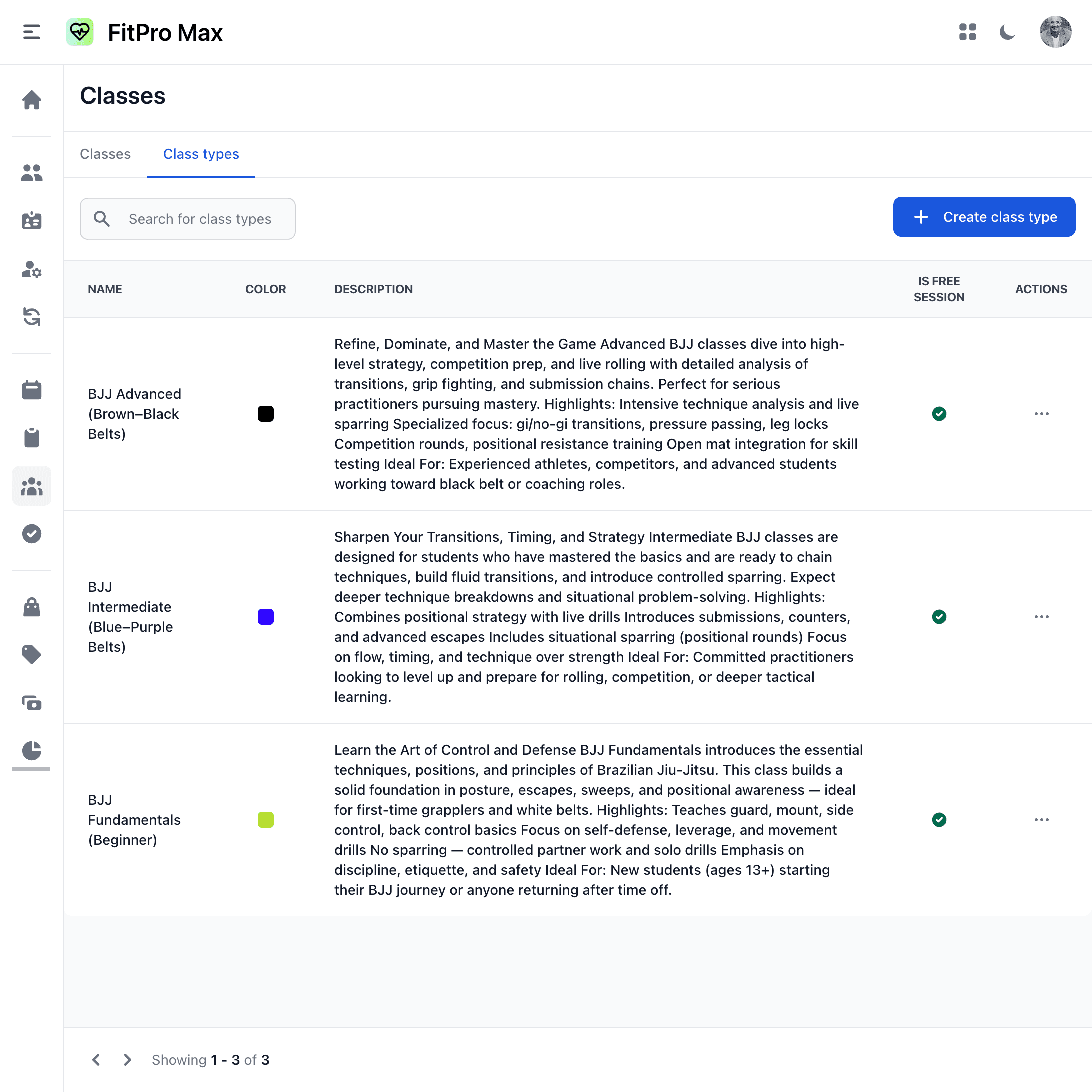This screenshot has height=1092, width=1092.
Task: Open the pie chart reports icon
Action: (x=31, y=750)
